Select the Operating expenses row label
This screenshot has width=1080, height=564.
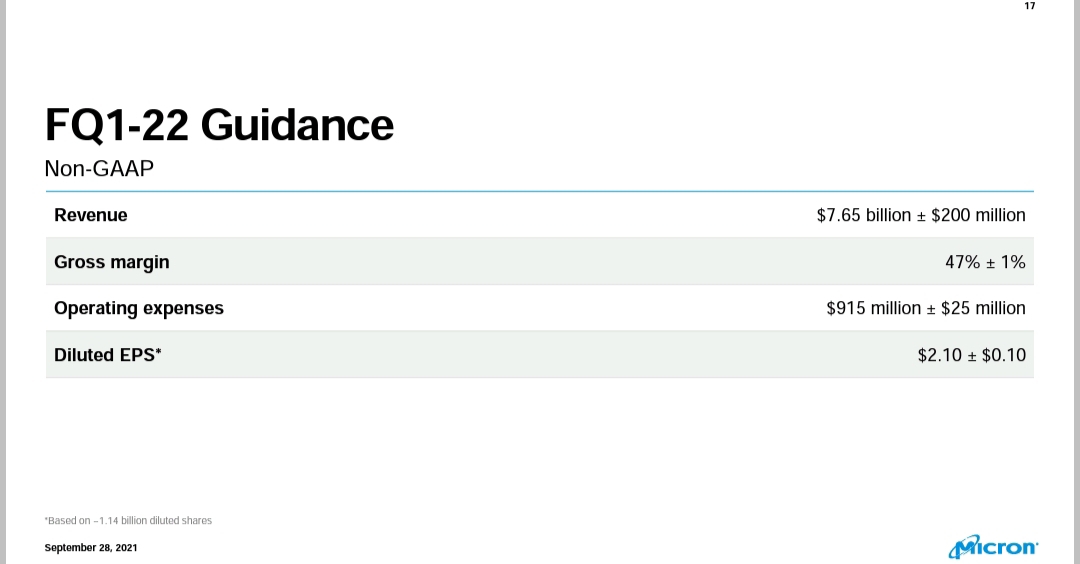click(x=139, y=309)
